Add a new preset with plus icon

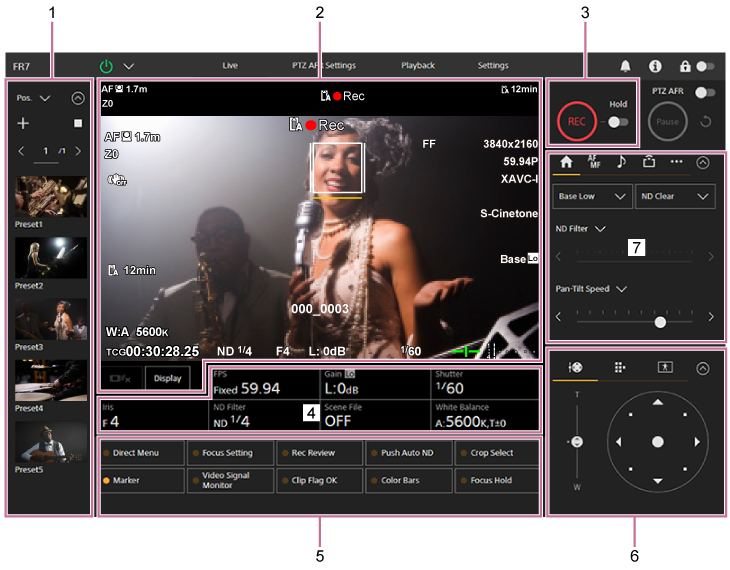point(23,123)
